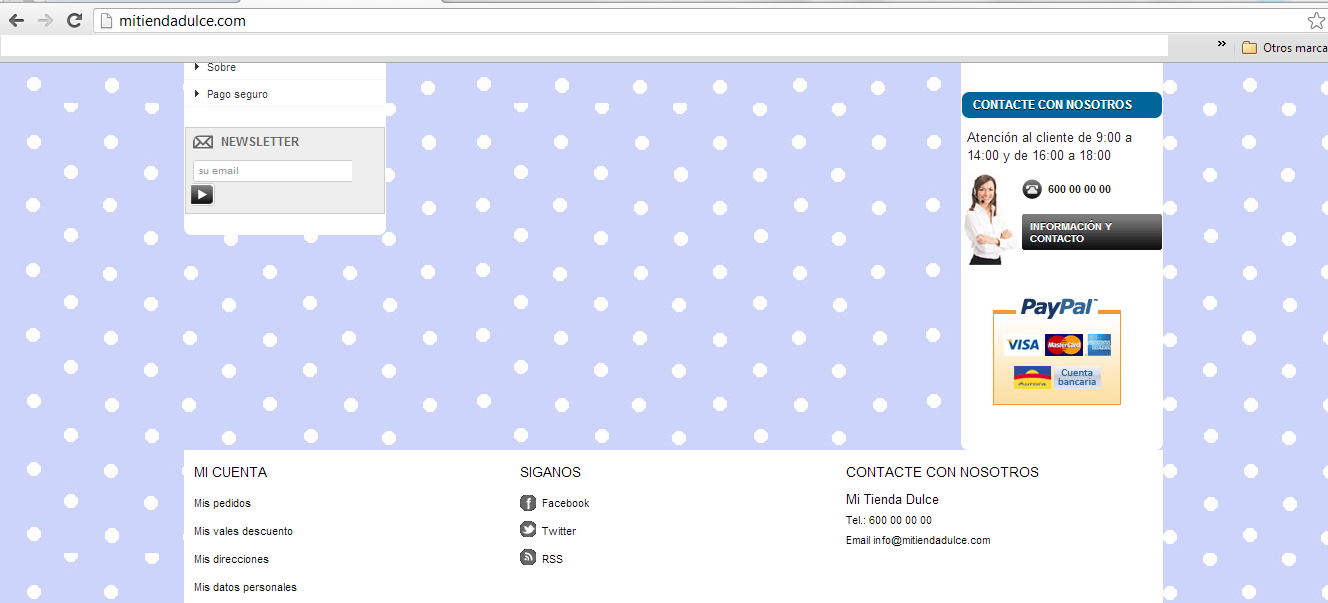1328x603 pixels.
Task: Click the newsletter email input field
Action: click(x=272, y=171)
